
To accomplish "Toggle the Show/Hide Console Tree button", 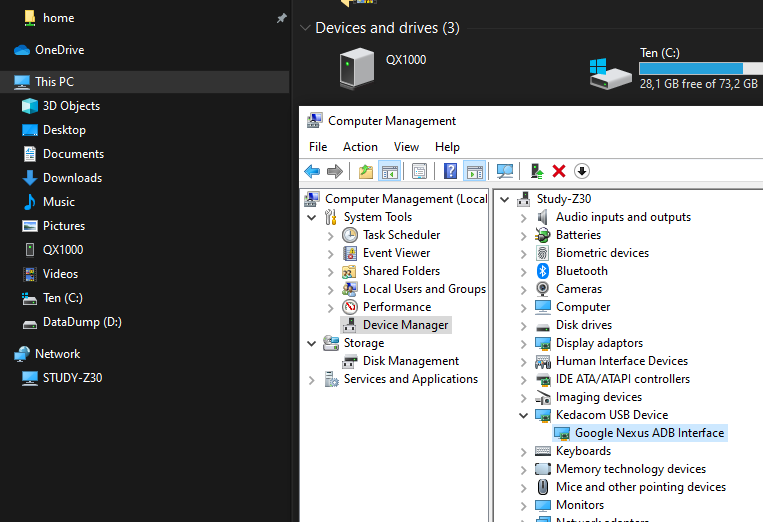I will pyautogui.click(x=390, y=171).
